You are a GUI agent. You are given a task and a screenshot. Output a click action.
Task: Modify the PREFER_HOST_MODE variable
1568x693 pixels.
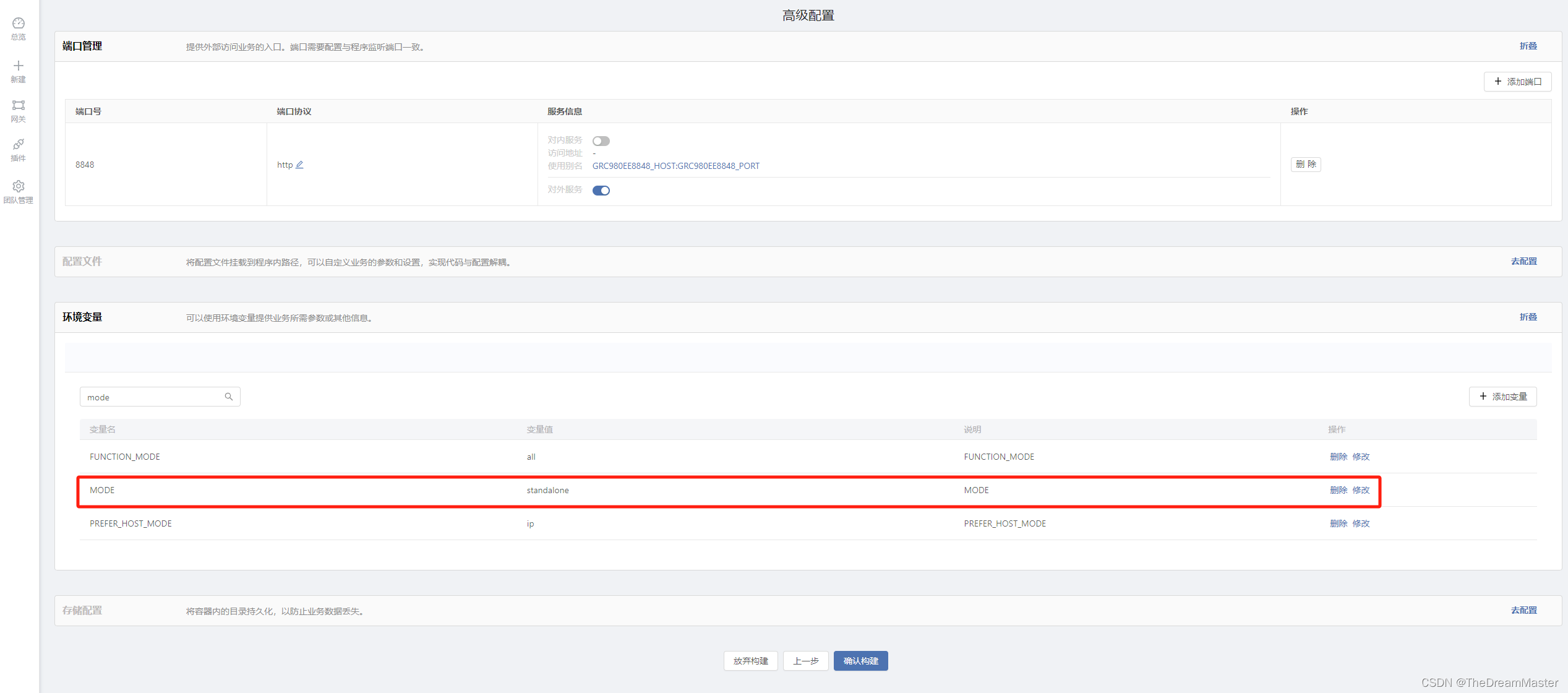[x=1361, y=523]
